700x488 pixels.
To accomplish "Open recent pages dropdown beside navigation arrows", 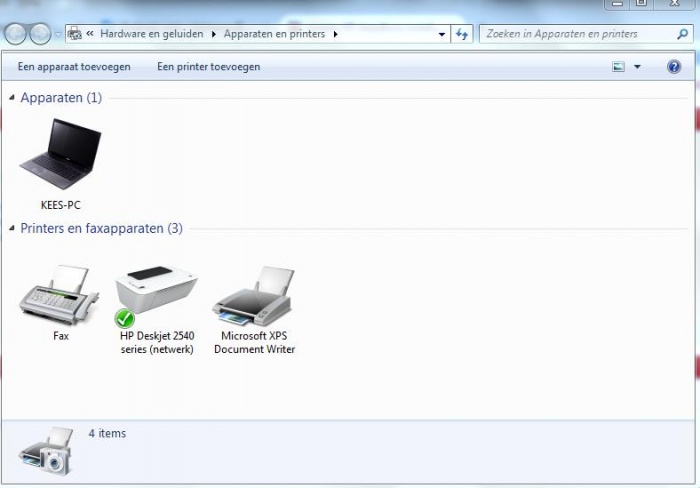I will [58, 34].
